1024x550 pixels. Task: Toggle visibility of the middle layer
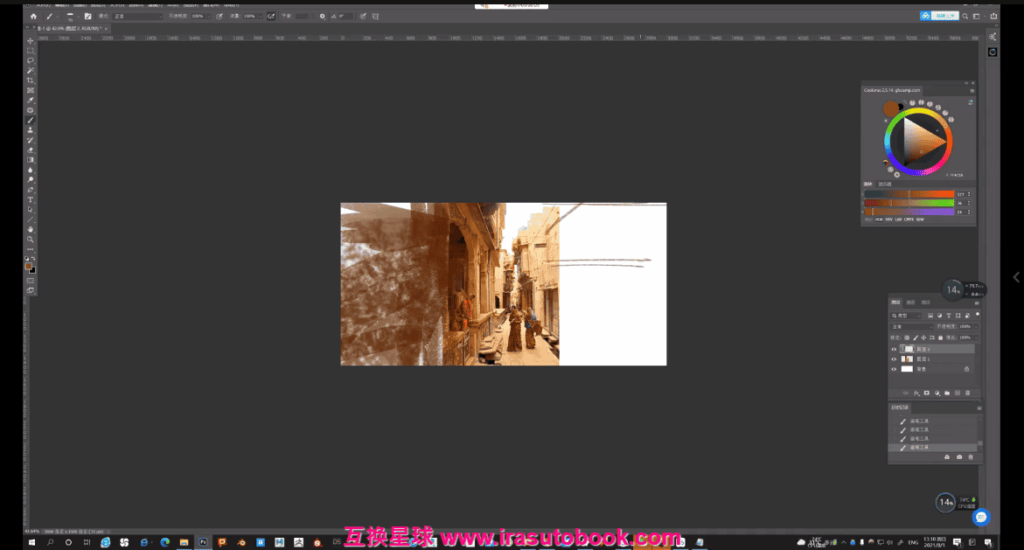click(x=894, y=358)
